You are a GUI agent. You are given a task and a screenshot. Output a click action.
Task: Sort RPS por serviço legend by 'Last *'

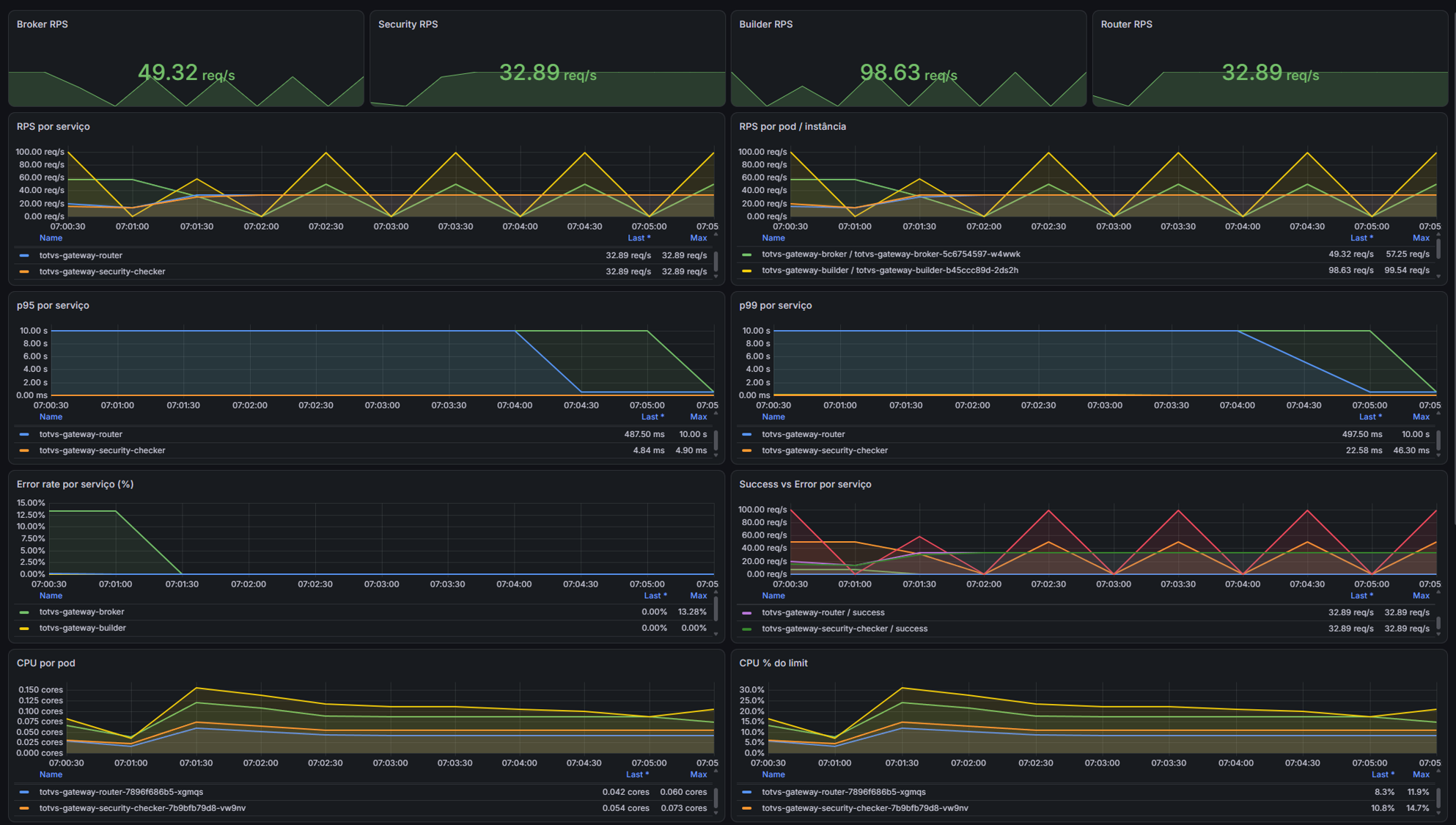tap(639, 238)
